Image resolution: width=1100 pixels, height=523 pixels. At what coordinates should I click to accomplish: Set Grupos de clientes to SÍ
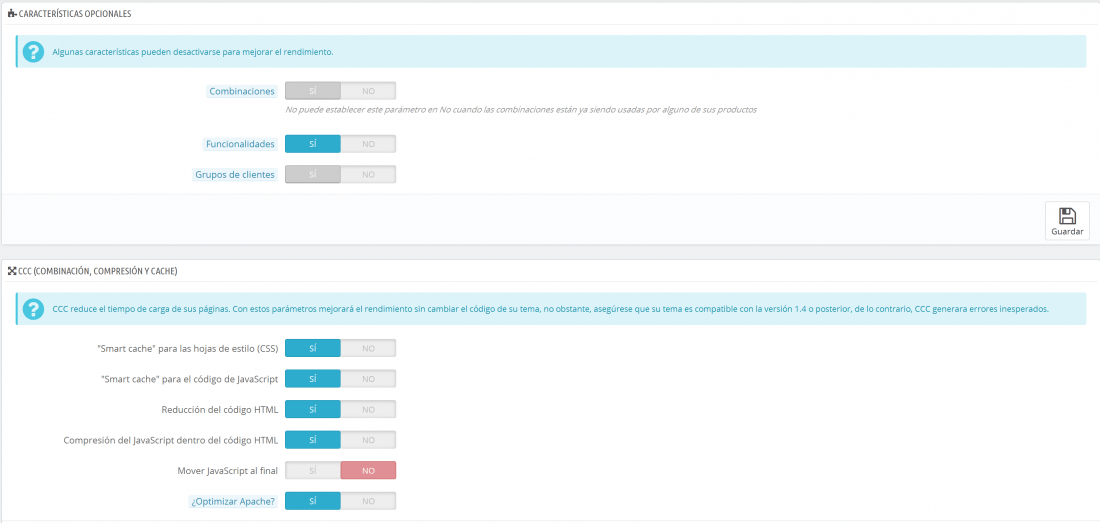[x=313, y=175]
